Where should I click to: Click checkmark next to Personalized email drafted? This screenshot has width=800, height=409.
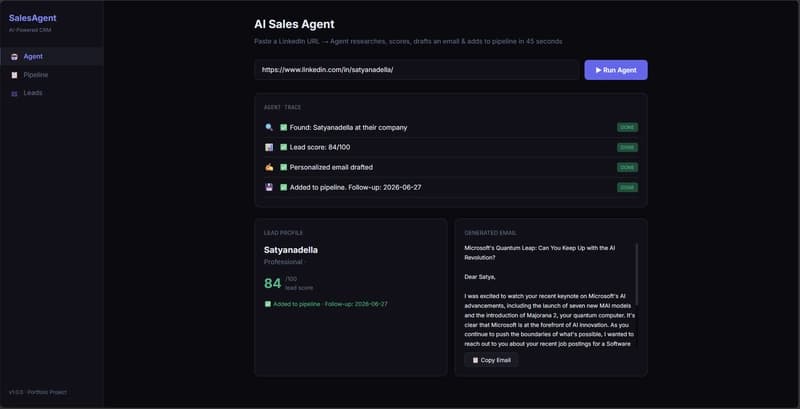(284, 167)
